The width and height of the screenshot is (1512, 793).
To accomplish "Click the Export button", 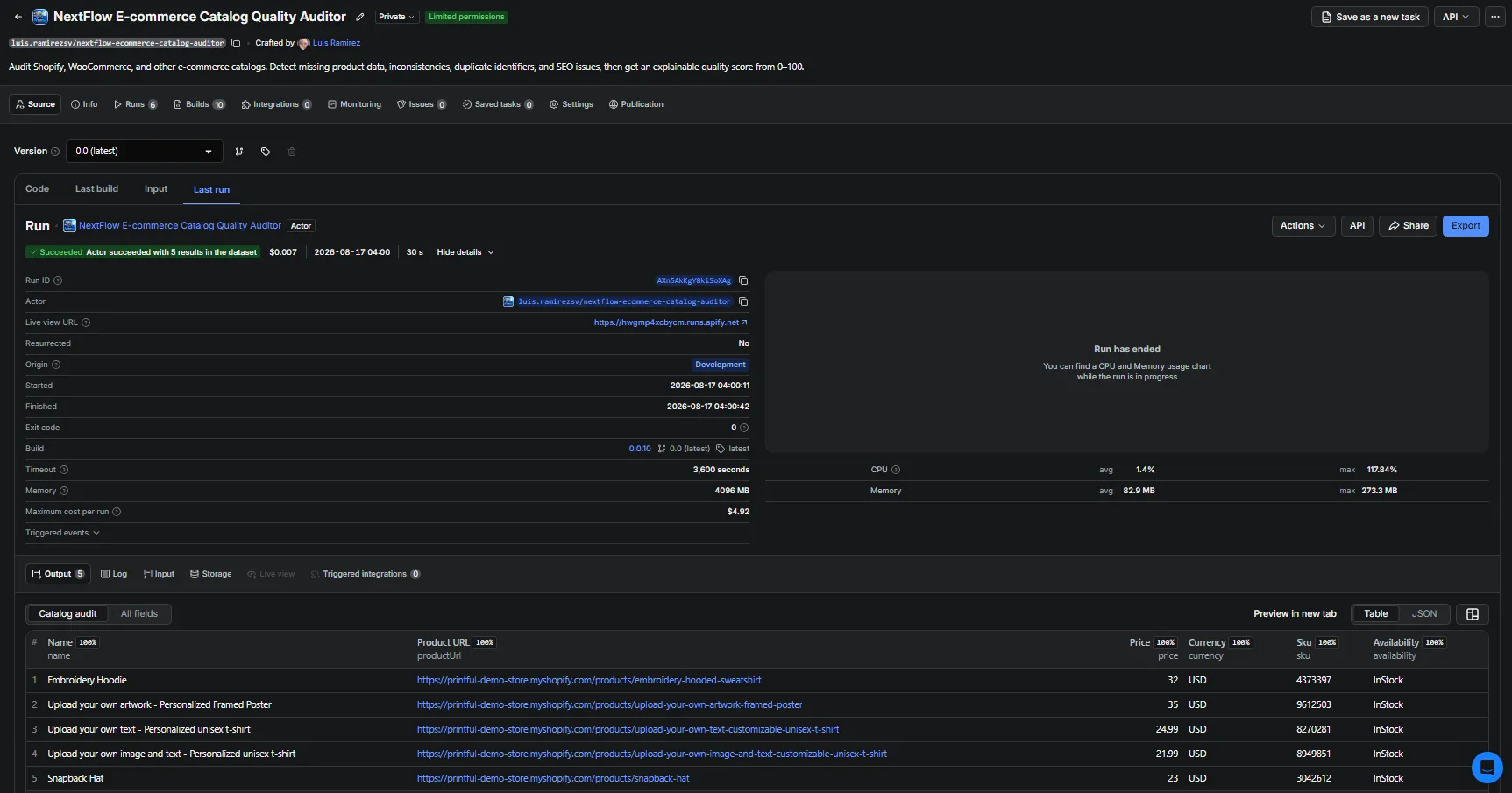I will point(1466,226).
